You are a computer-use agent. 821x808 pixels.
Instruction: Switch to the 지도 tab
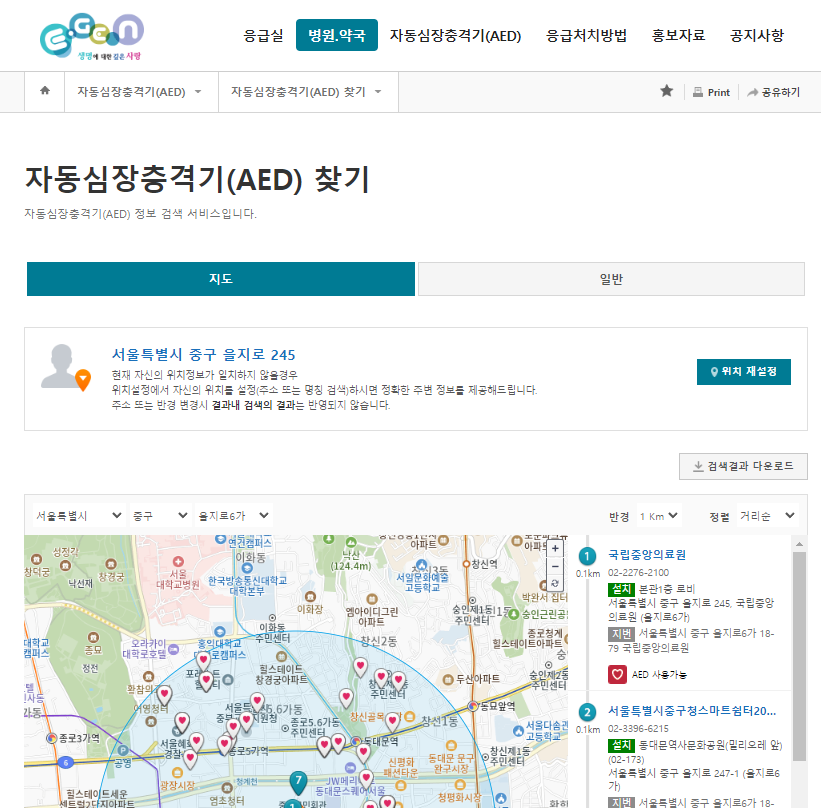click(221, 279)
